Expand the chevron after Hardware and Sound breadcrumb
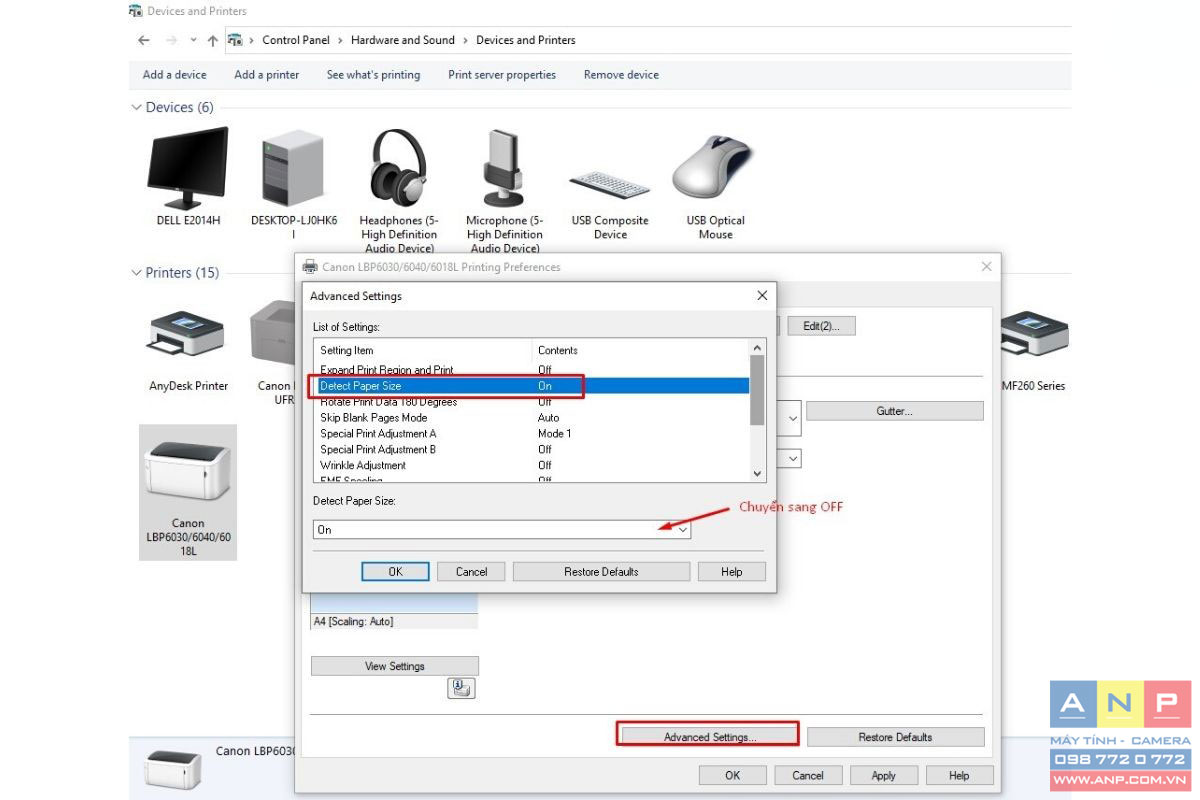Image resolution: width=1200 pixels, height=800 pixels. [x=465, y=40]
